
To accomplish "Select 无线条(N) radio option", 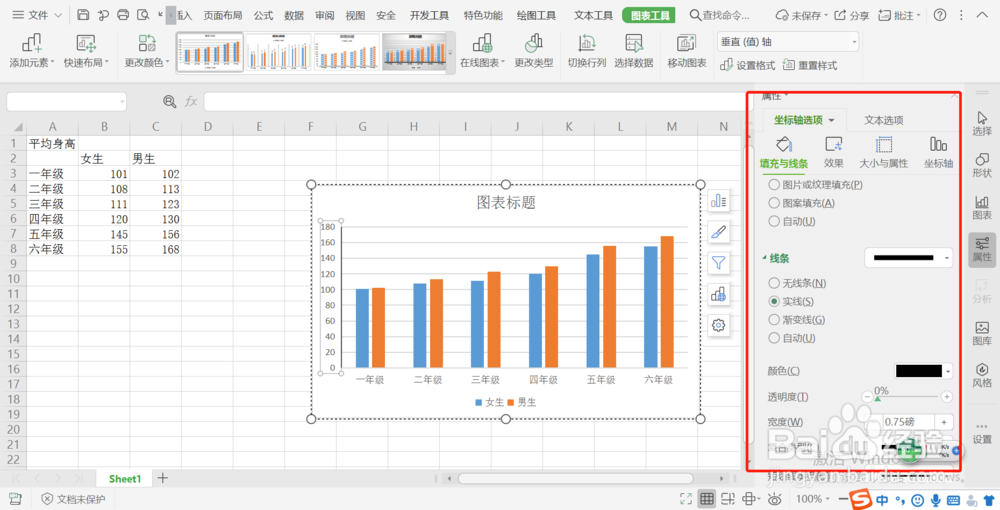I will pyautogui.click(x=797, y=282).
